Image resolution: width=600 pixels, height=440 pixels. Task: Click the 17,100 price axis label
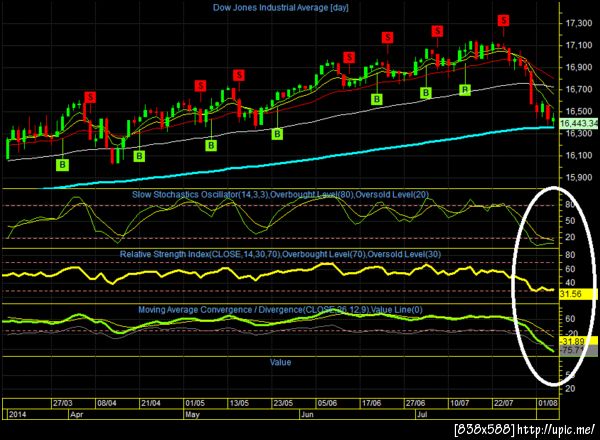tap(579, 46)
